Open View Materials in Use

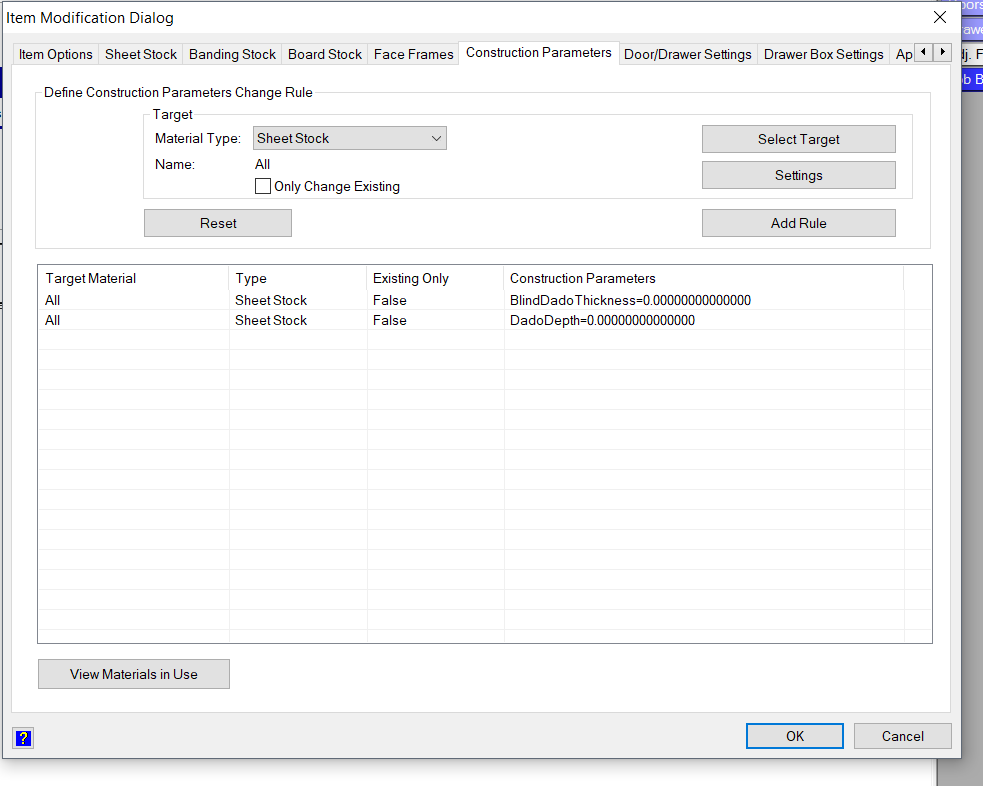click(x=134, y=674)
